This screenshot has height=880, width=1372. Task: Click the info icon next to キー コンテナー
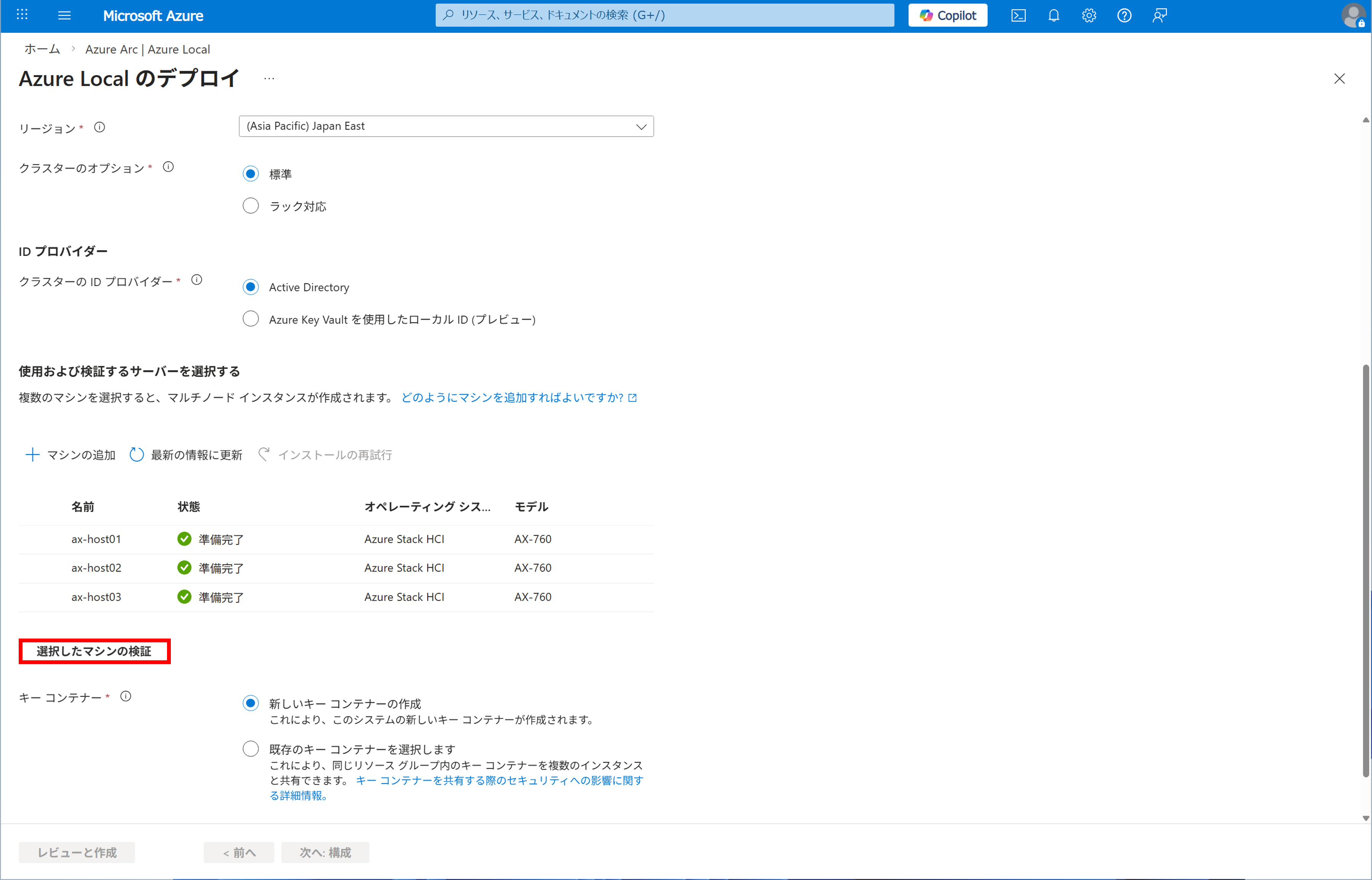click(x=126, y=696)
